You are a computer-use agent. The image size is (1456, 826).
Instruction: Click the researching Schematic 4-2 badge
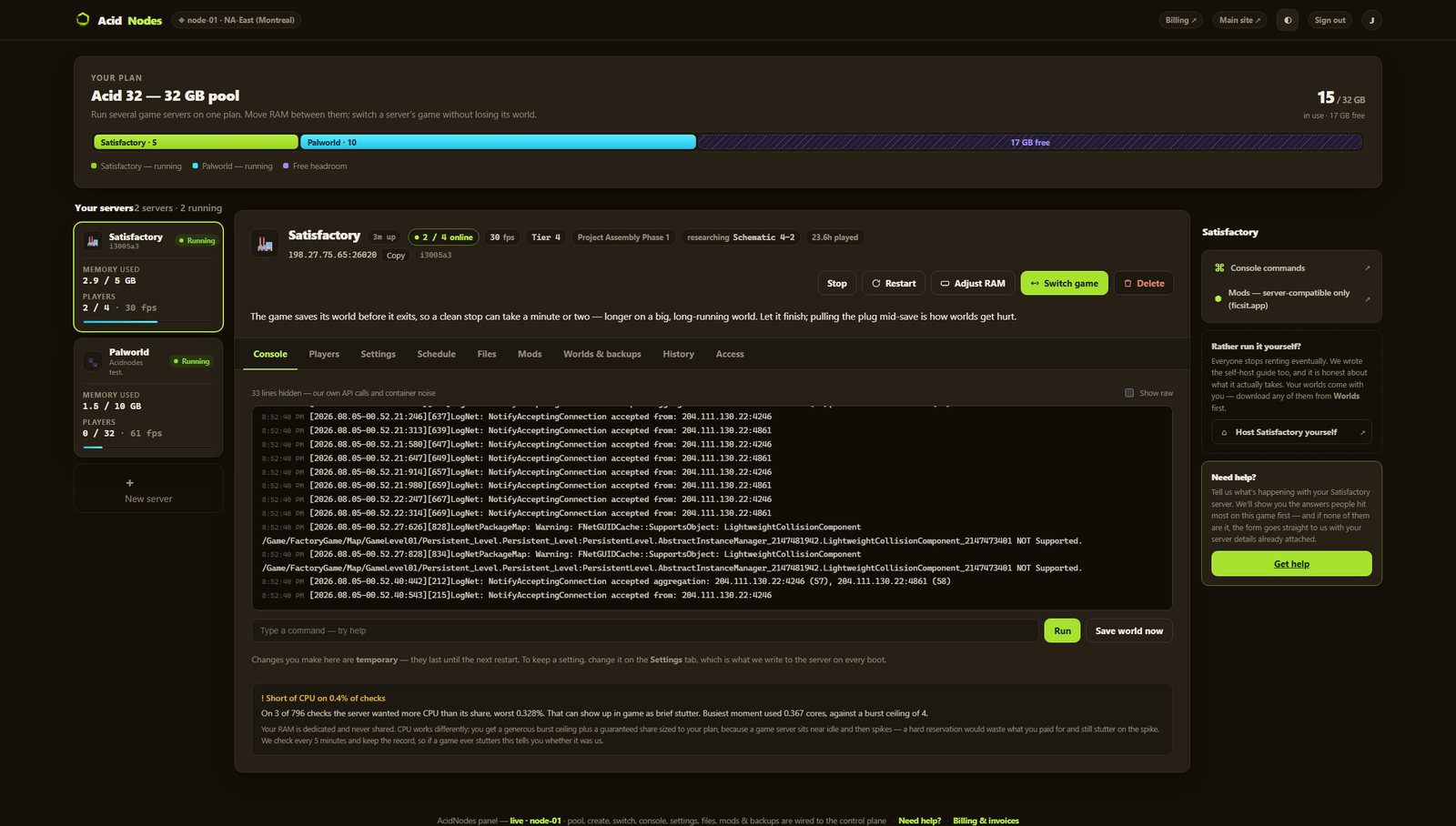click(741, 237)
